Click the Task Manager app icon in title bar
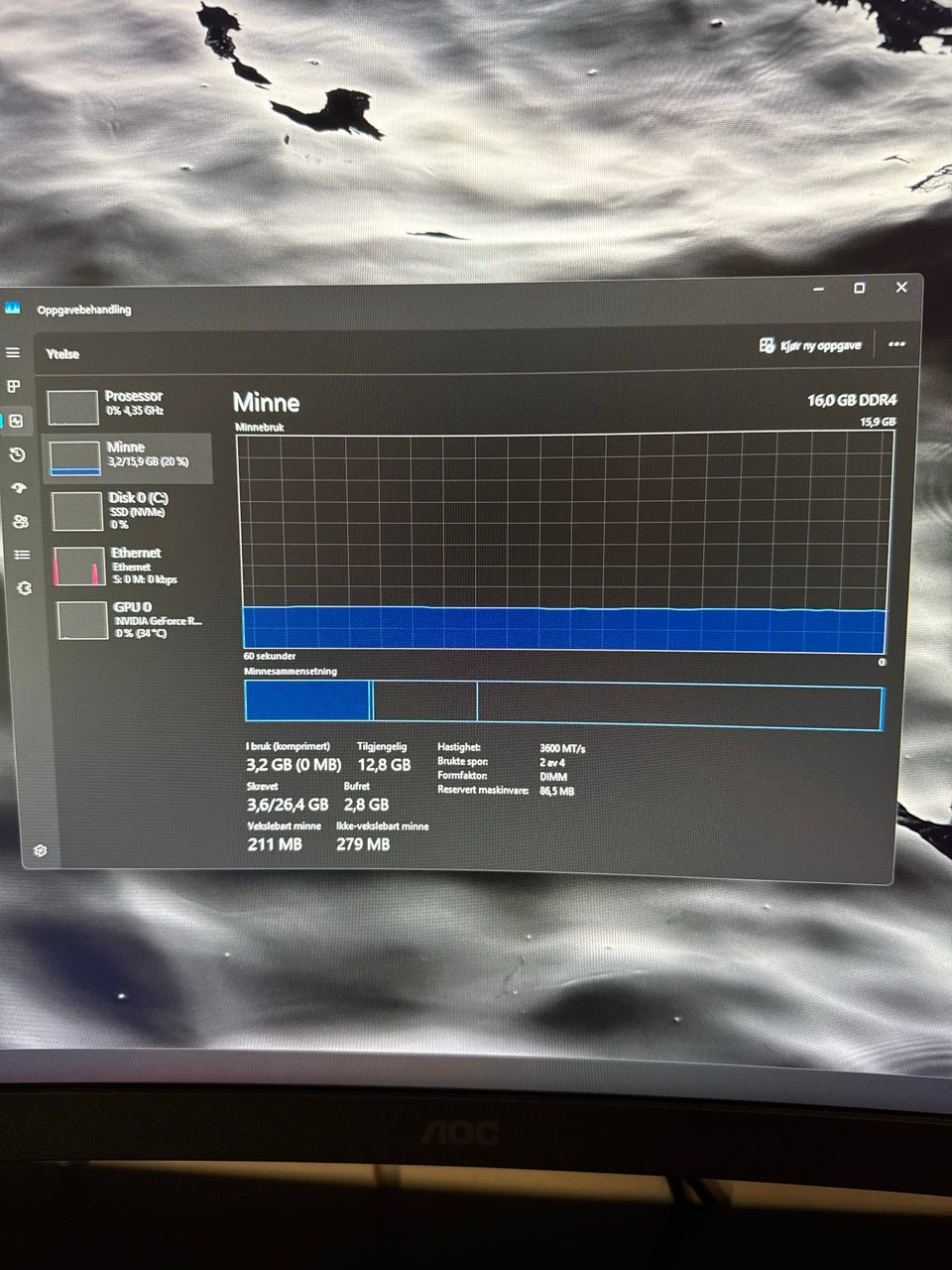Image resolution: width=952 pixels, height=1270 pixels. [x=12, y=308]
